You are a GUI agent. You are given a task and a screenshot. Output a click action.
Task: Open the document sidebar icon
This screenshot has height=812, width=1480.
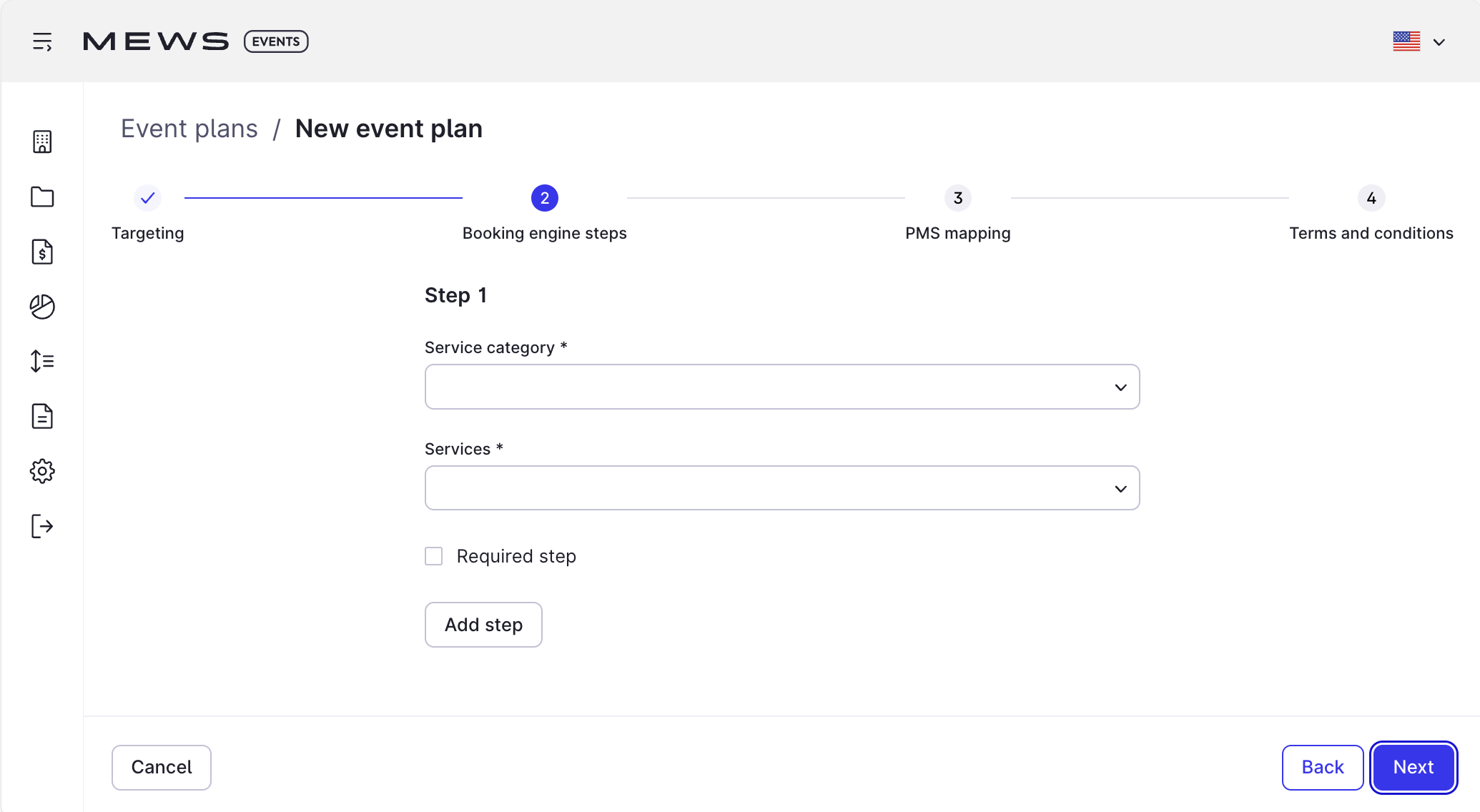click(42, 416)
